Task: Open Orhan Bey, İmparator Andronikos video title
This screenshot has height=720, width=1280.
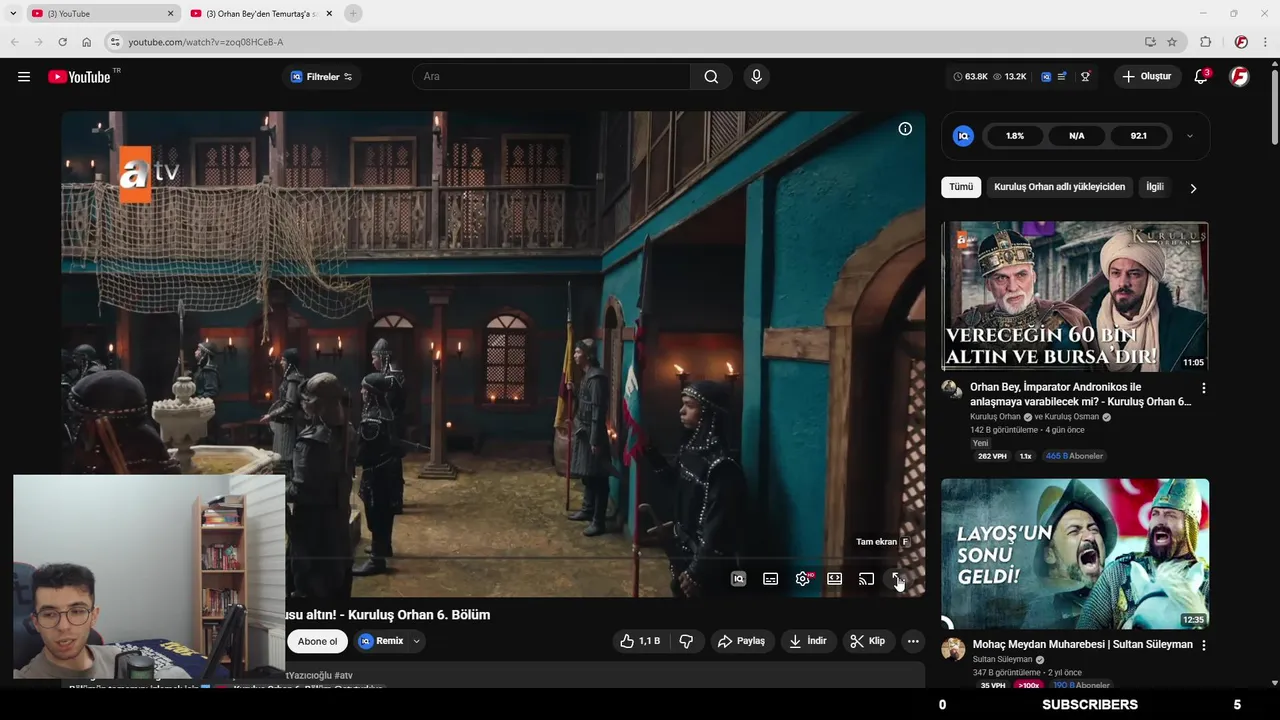Action: tap(1081, 394)
